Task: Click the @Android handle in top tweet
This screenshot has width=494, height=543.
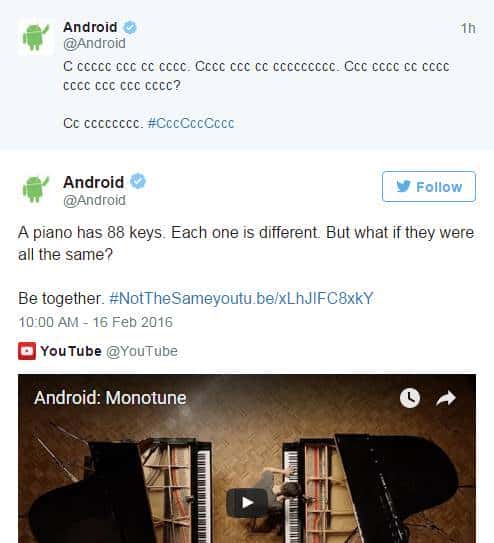Action: pyautogui.click(x=94, y=44)
